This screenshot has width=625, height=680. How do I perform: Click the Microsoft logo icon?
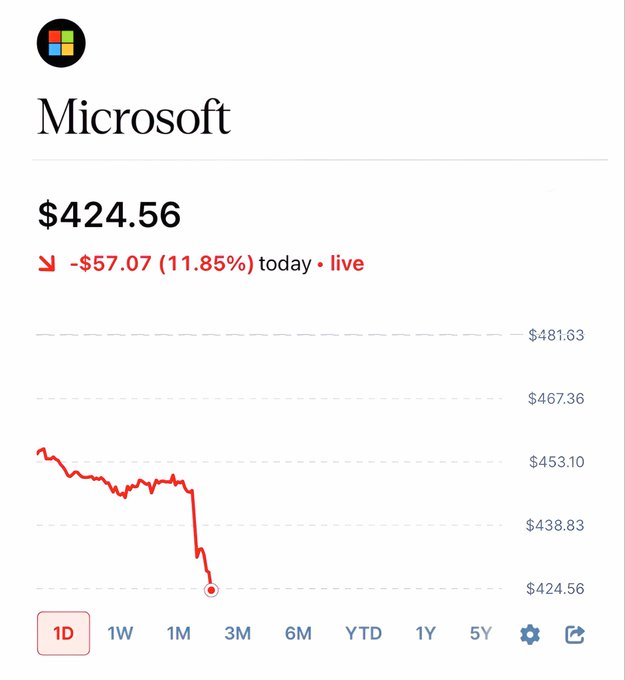tap(61, 43)
